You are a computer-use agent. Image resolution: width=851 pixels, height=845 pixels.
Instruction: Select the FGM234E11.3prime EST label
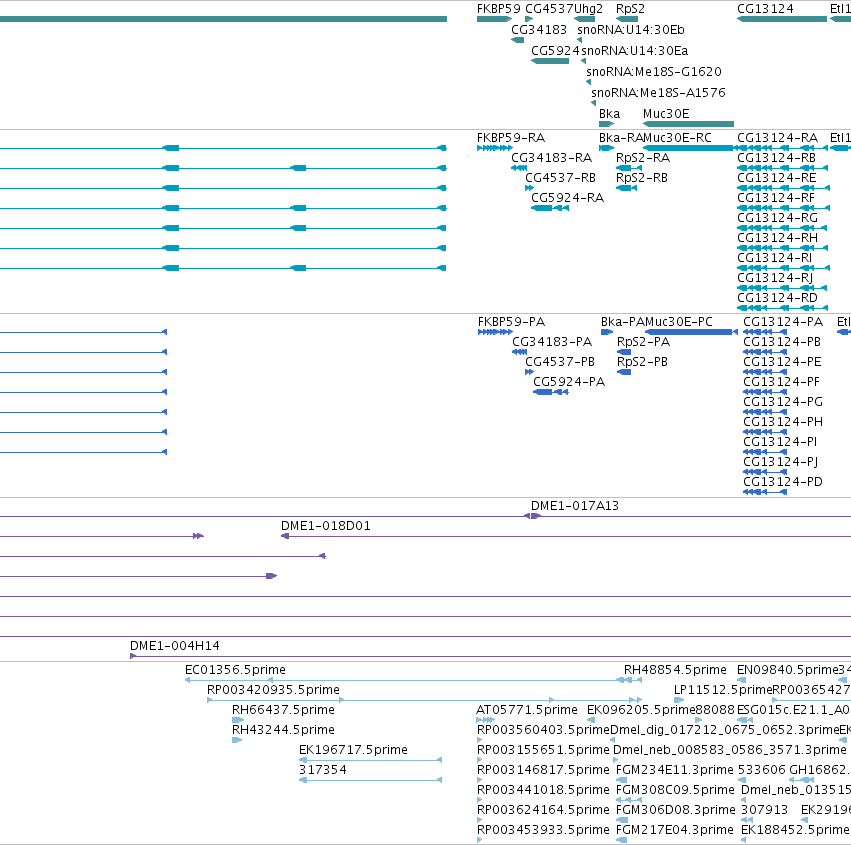675,770
